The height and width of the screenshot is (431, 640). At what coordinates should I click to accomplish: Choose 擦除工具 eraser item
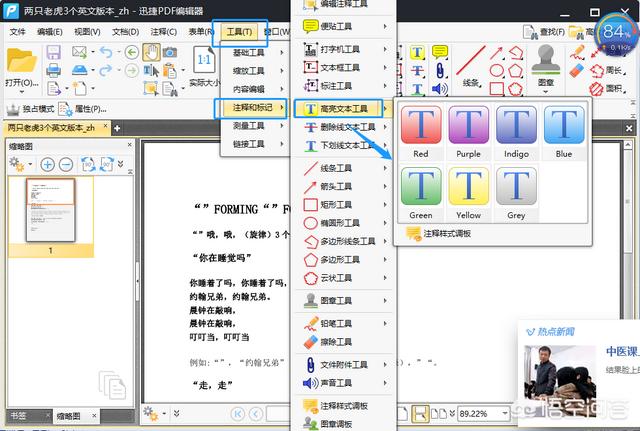coord(344,342)
